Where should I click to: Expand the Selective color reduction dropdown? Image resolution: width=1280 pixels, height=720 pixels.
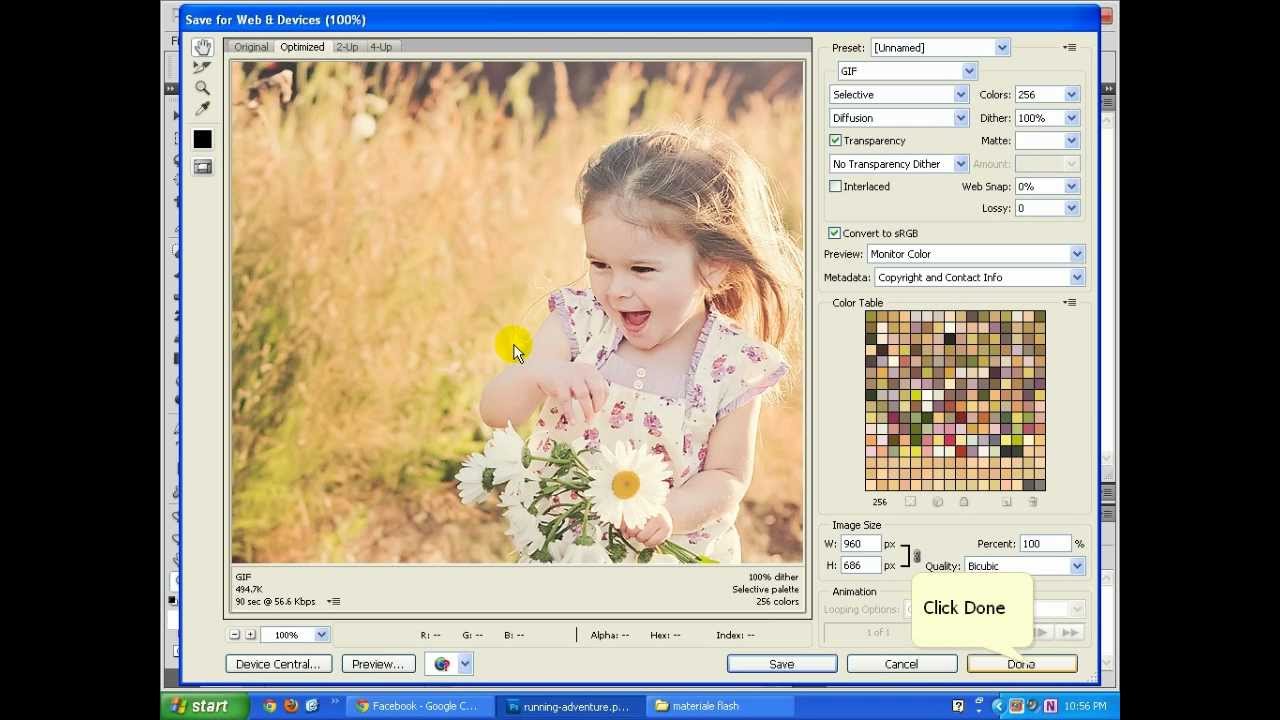point(899,94)
